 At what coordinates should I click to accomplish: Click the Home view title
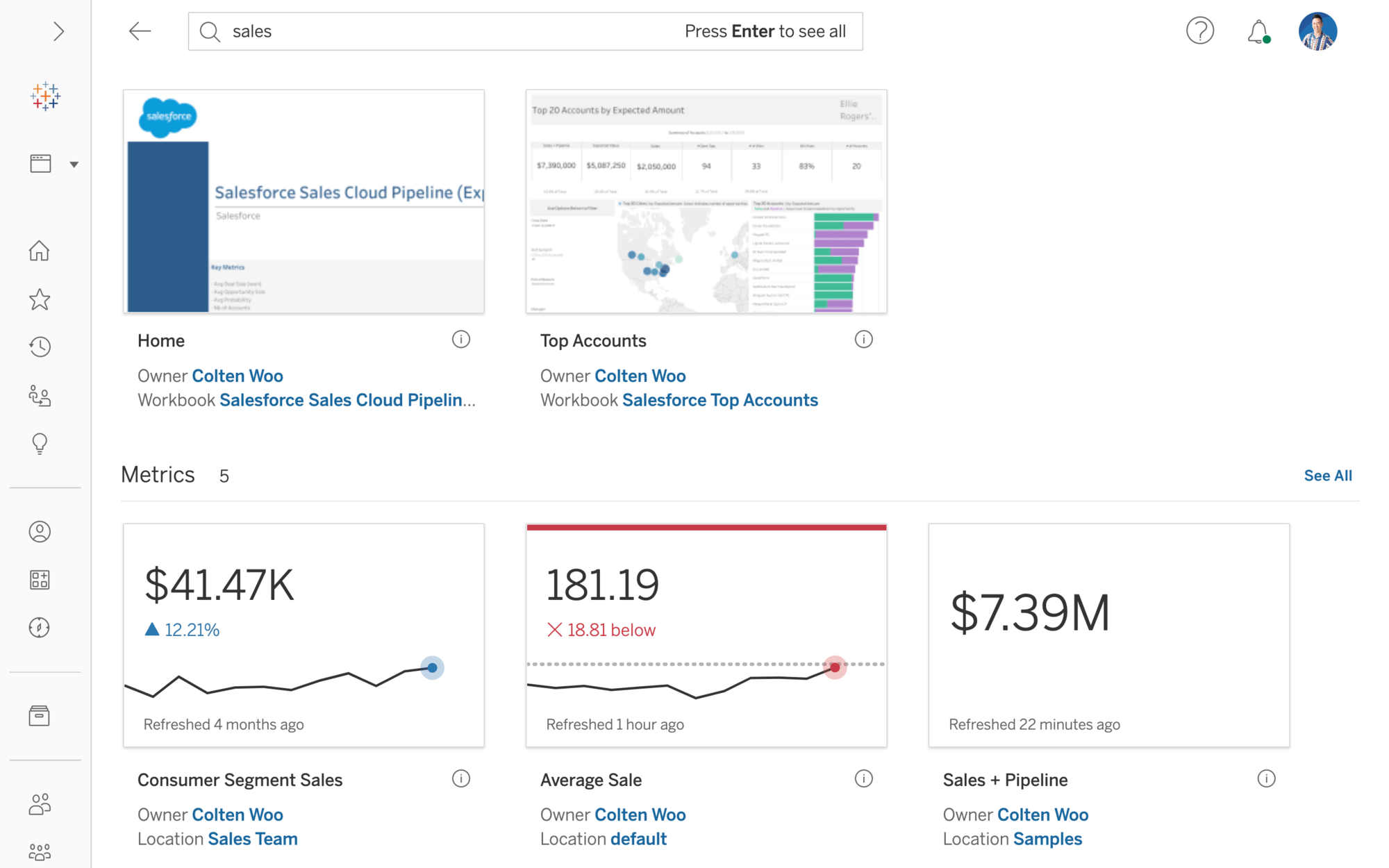click(161, 341)
